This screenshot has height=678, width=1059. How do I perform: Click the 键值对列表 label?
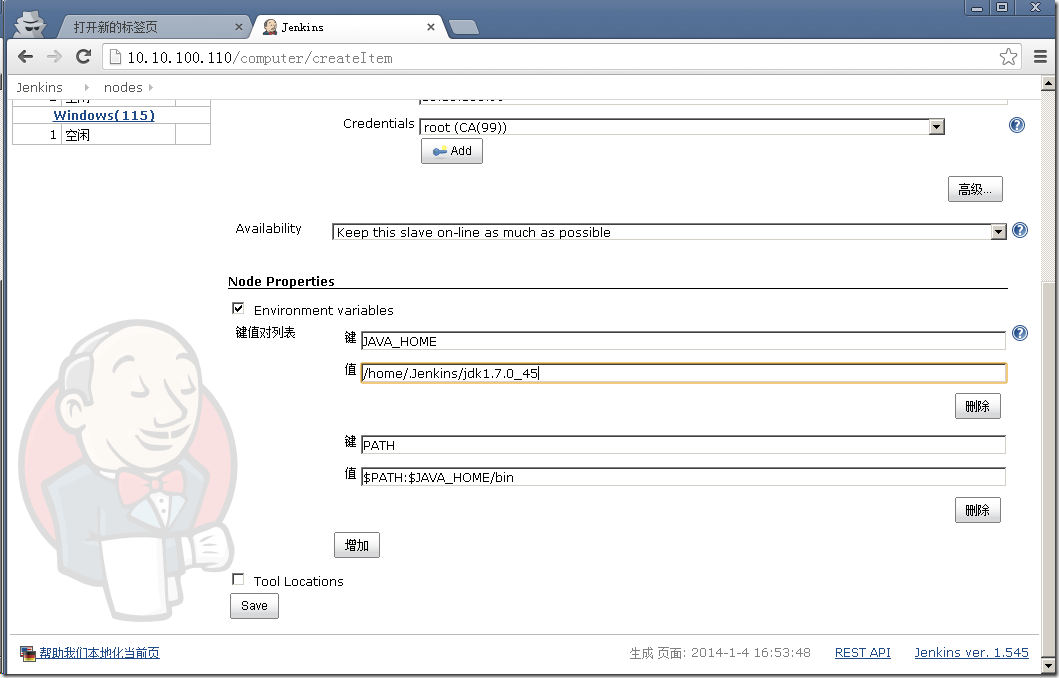[x=265, y=332]
